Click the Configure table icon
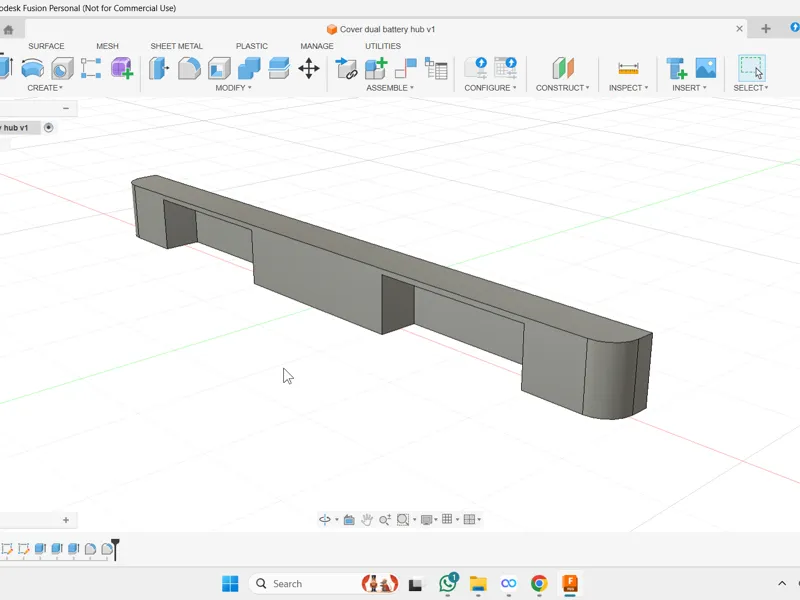 click(505, 68)
